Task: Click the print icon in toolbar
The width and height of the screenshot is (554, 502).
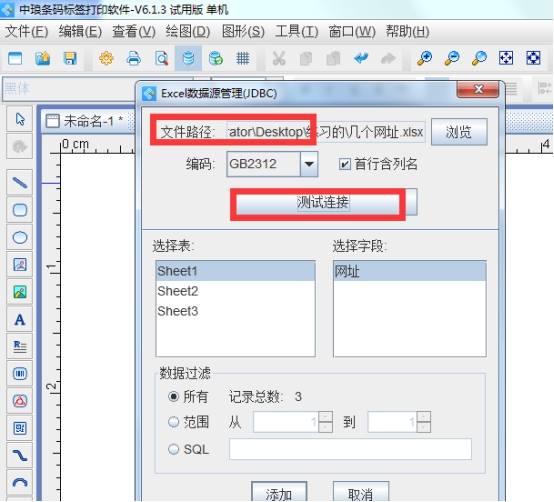Action: [134, 58]
